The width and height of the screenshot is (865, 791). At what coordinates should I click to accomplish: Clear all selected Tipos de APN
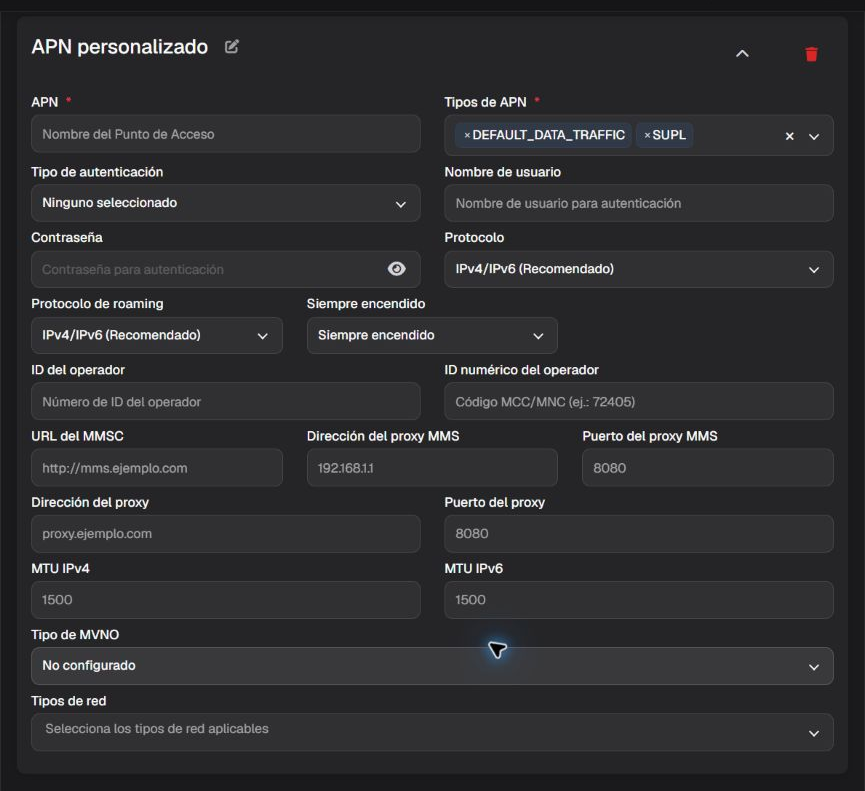(789, 136)
